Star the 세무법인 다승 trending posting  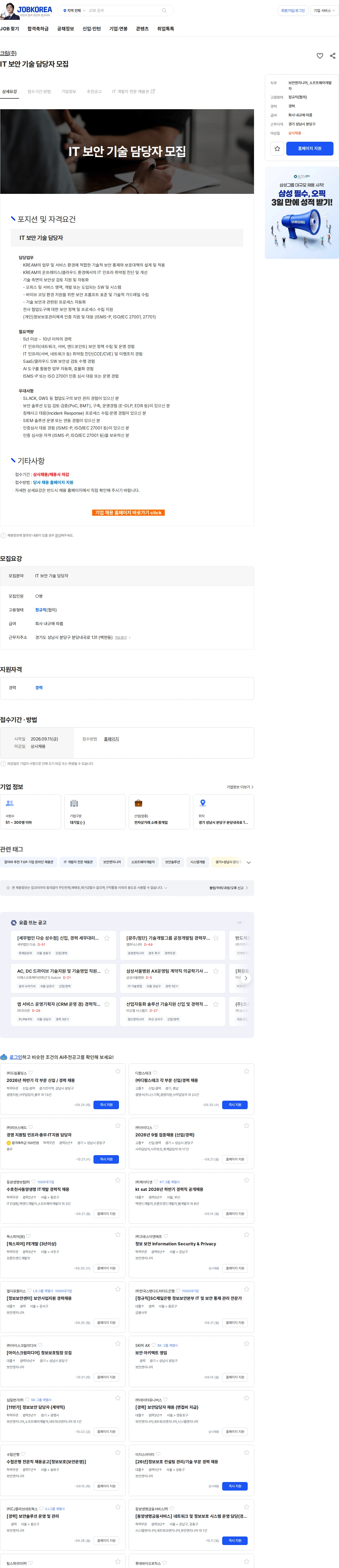coord(107,938)
